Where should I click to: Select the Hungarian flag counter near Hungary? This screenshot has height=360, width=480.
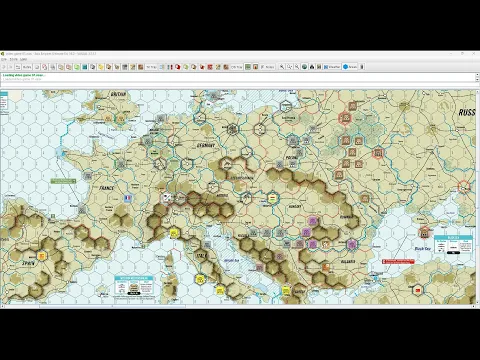click(272, 199)
